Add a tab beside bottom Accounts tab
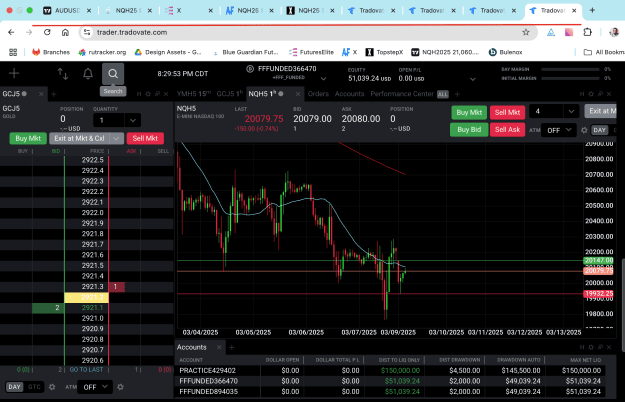 tap(232, 347)
